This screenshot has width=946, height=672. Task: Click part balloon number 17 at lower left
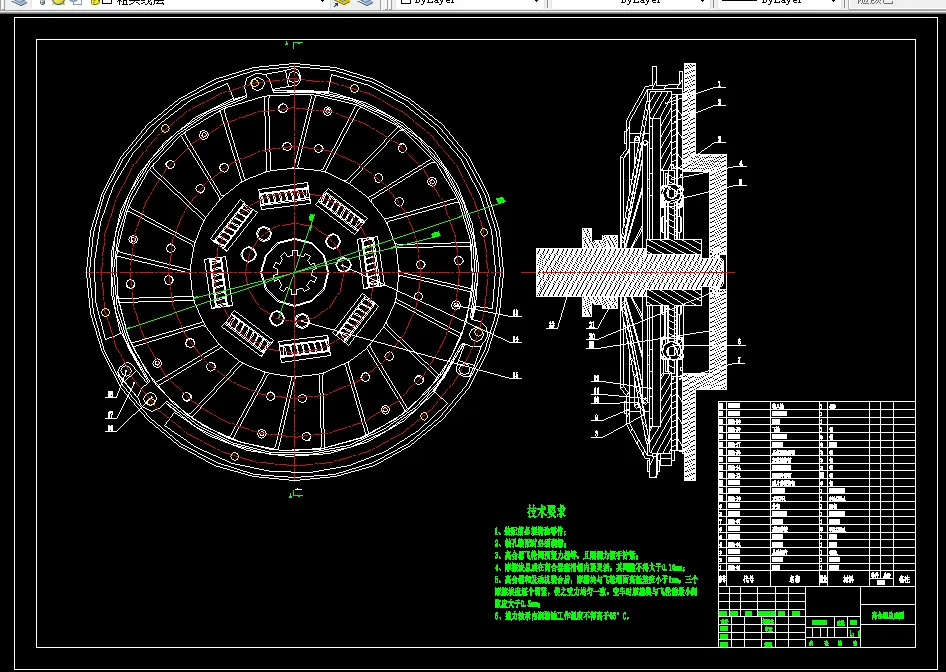(110, 415)
